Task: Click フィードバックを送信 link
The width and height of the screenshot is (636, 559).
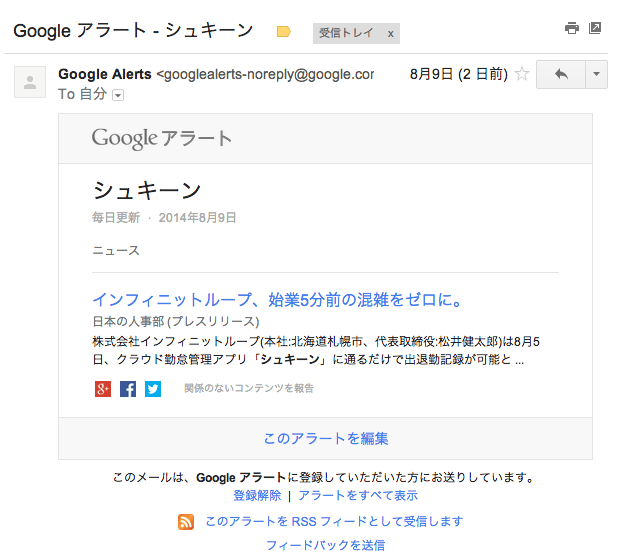Action: pyautogui.click(x=325, y=545)
